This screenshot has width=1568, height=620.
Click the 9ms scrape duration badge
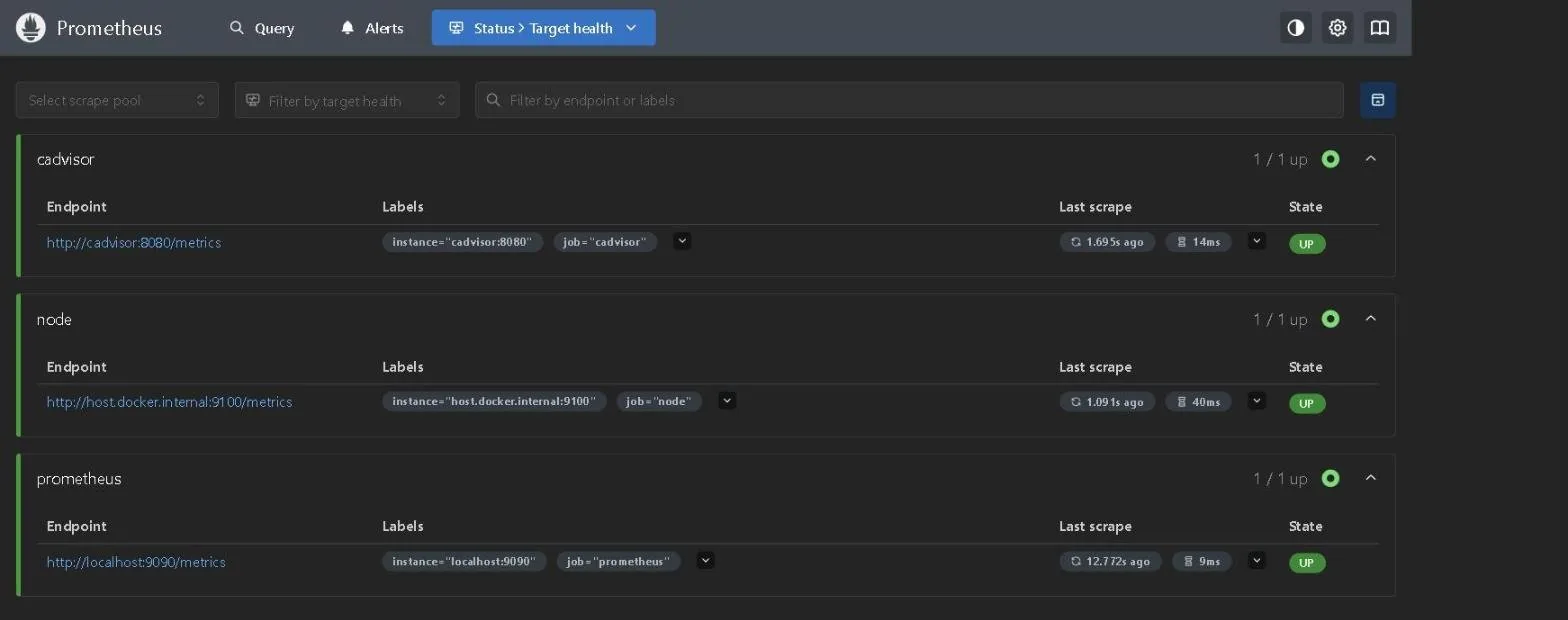coord(1202,561)
